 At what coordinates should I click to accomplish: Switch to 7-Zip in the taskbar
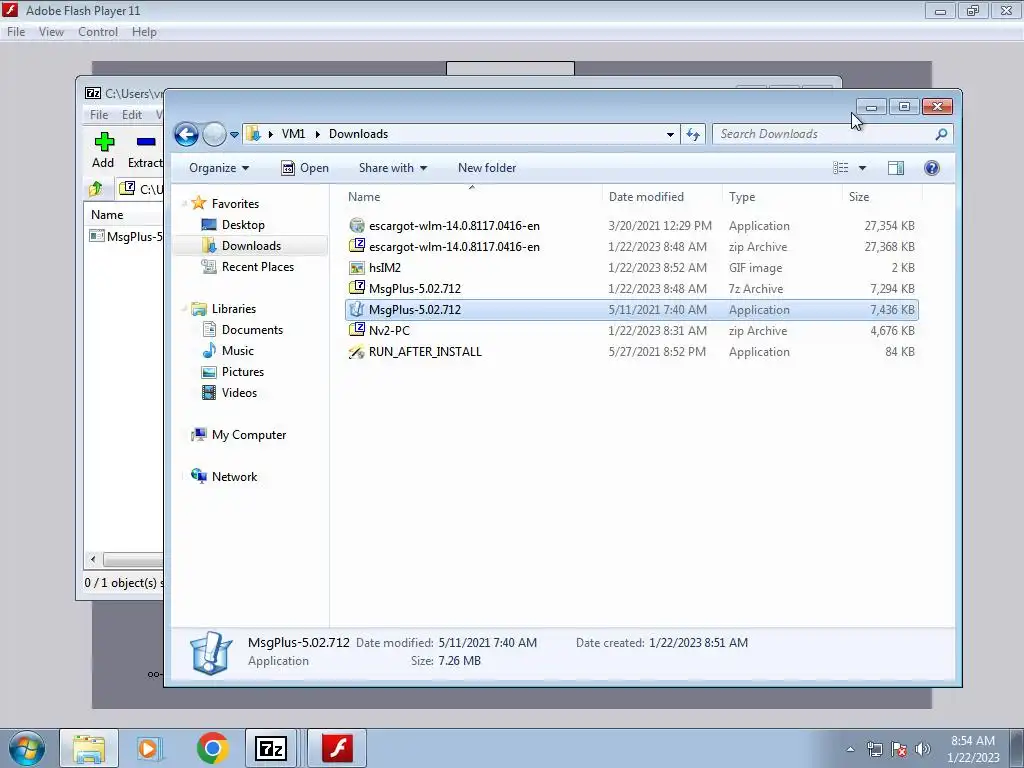[x=271, y=748]
